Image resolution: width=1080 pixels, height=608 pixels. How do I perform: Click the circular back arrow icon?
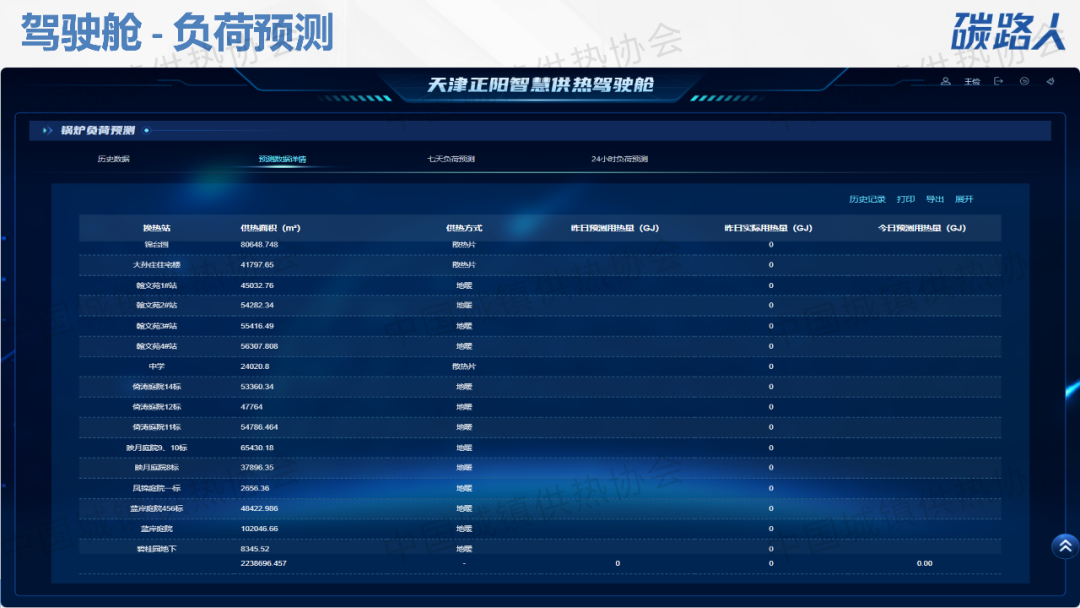point(1024,82)
